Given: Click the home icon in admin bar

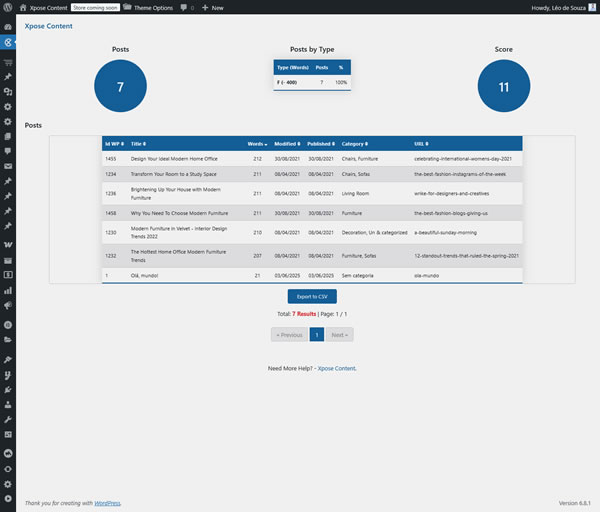Looking at the screenshot, I should (x=23, y=7).
